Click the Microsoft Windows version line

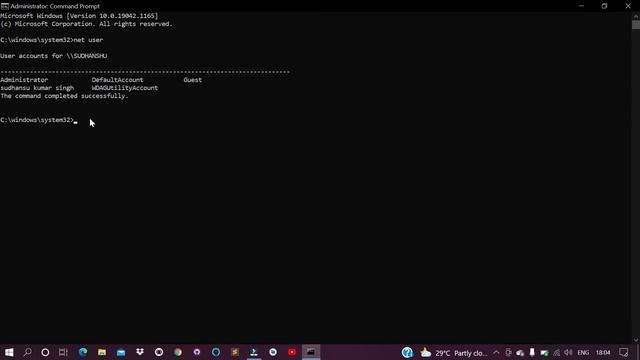[79, 16]
